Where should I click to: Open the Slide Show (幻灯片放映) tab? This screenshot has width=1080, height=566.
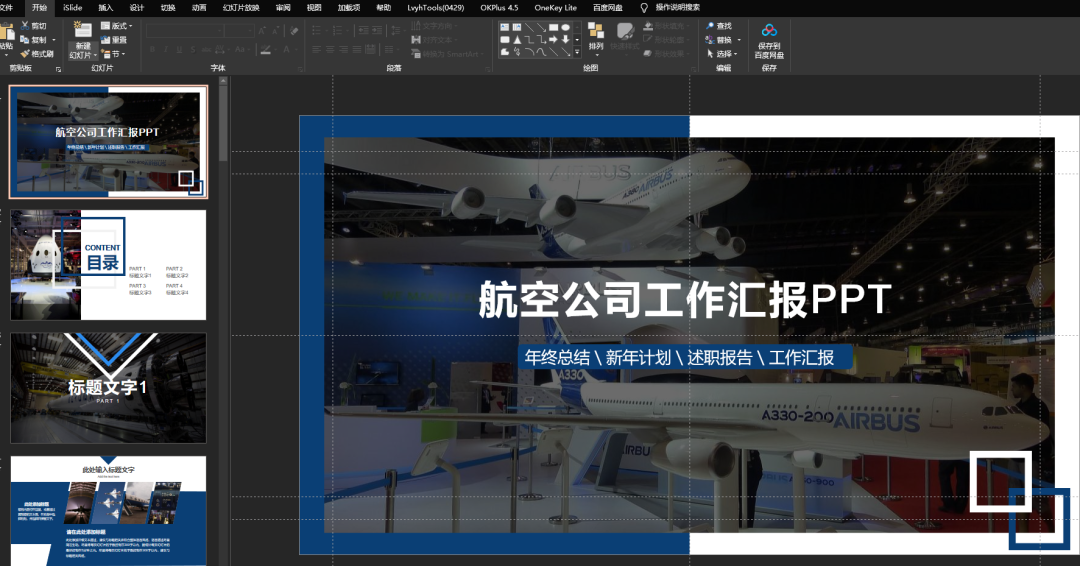[241, 8]
